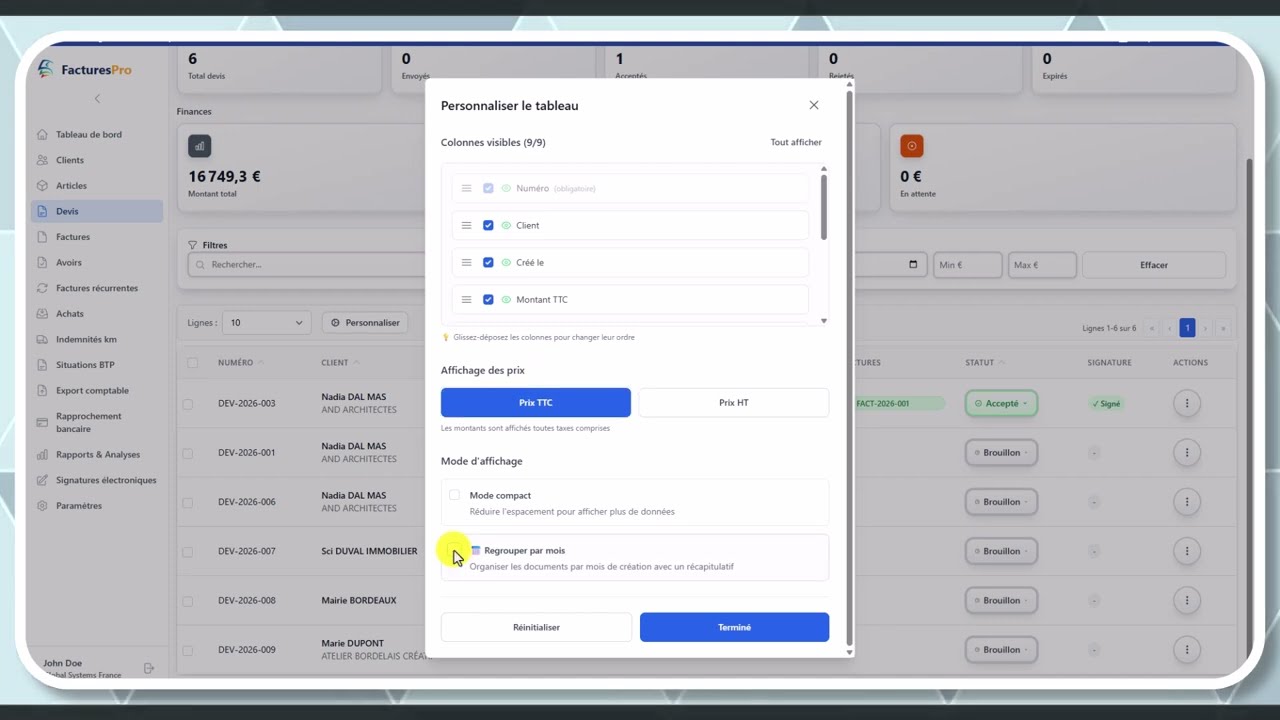Click Tout afficher link

pos(796,142)
